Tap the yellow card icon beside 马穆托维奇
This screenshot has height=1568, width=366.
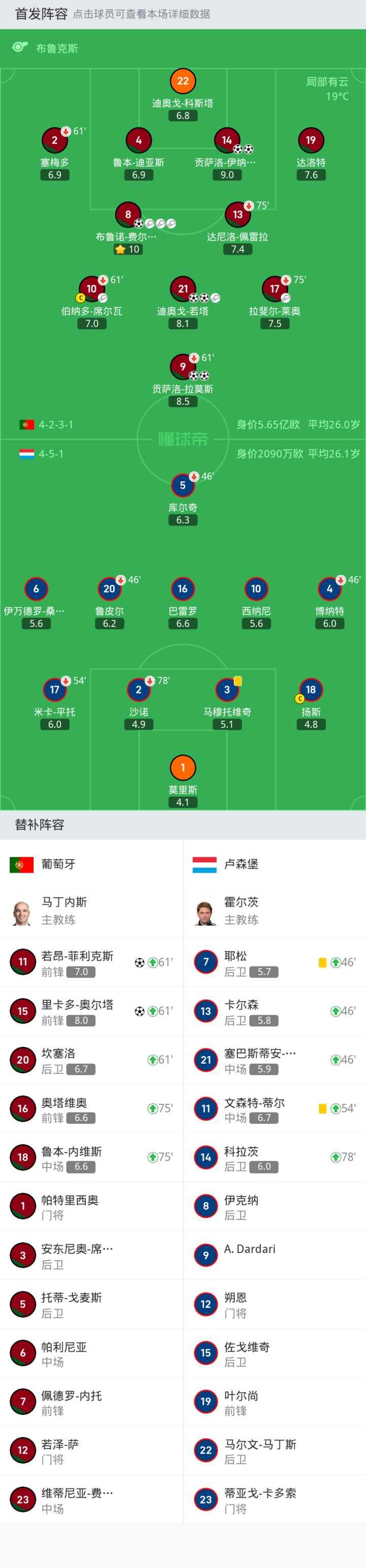pyautogui.click(x=238, y=681)
